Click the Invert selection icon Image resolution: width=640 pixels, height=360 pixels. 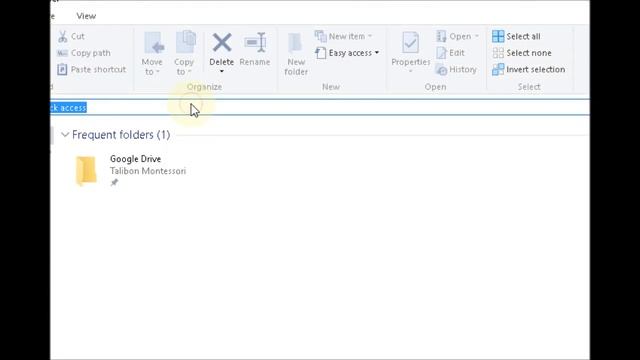(x=498, y=69)
